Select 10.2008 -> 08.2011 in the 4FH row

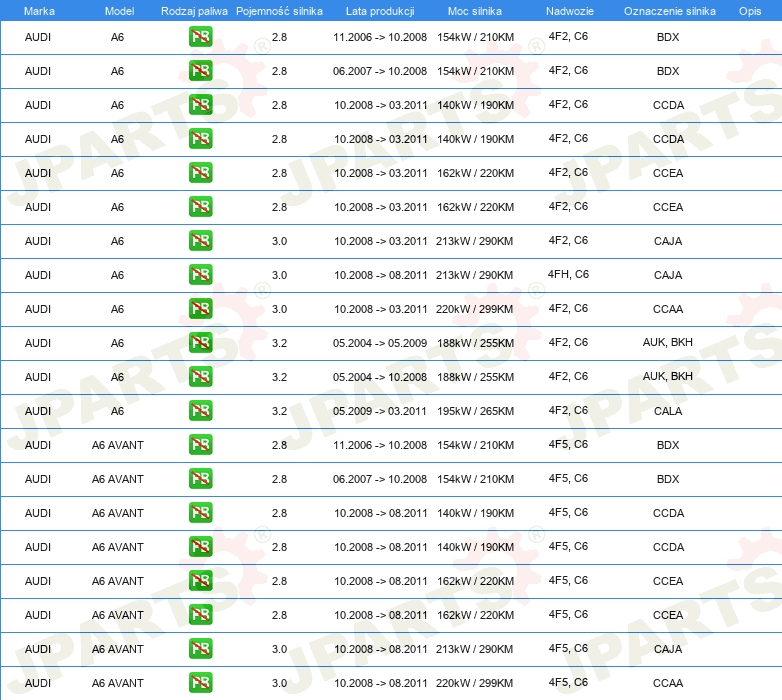pos(381,275)
